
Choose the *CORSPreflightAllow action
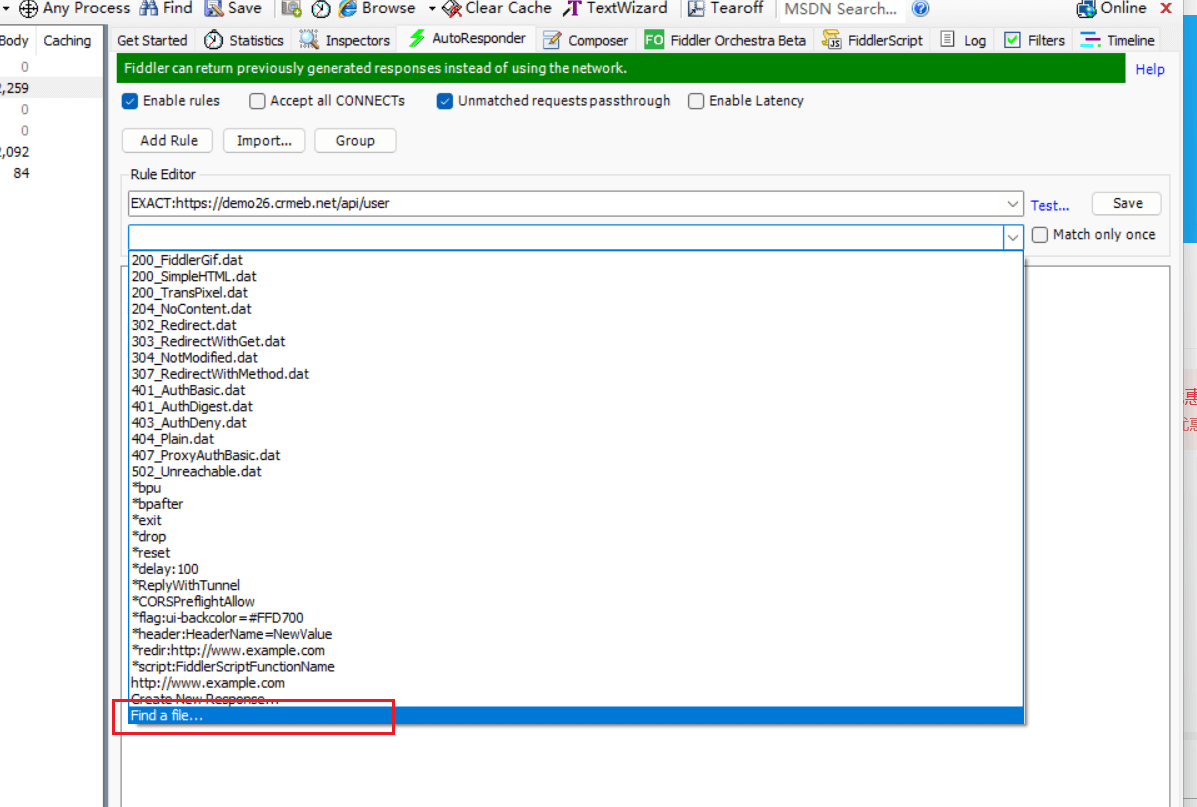[576, 602]
